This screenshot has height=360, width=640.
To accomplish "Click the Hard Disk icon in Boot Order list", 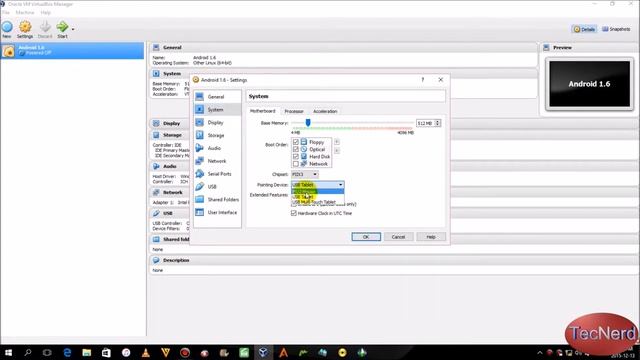I will pyautogui.click(x=304, y=156).
